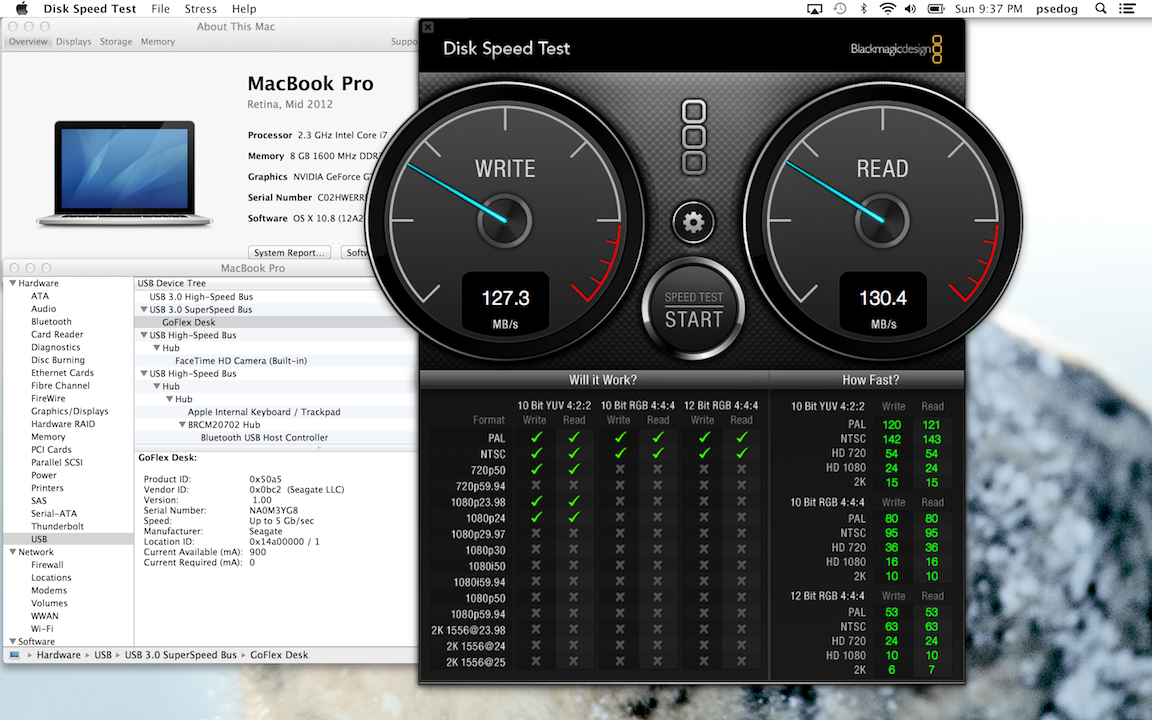The image size is (1152, 720).
Task: Click the AirPlay display icon
Action: [814, 9]
